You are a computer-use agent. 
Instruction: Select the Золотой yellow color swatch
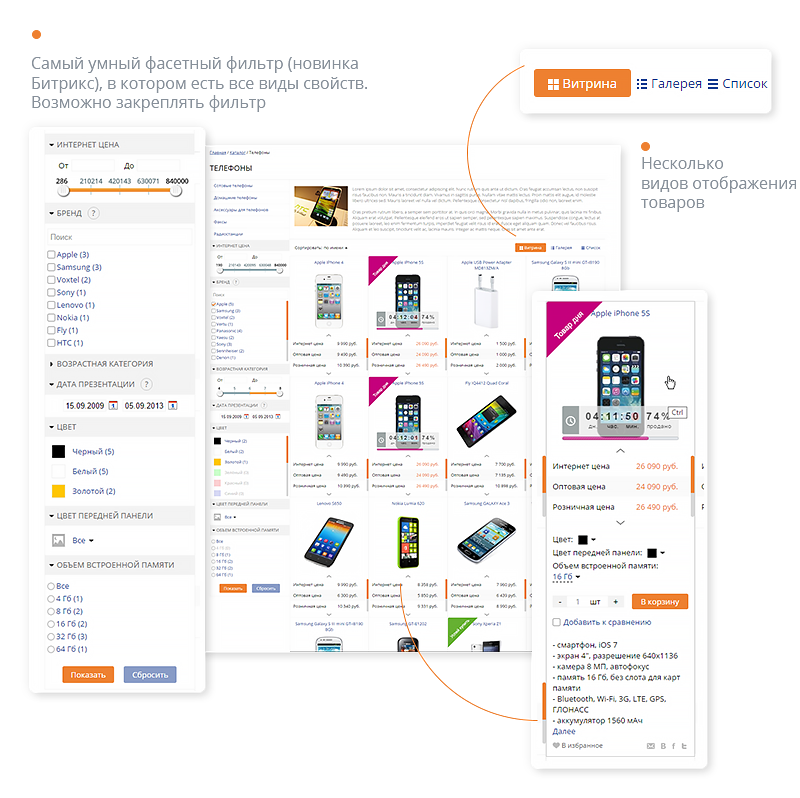pos(59,491)
